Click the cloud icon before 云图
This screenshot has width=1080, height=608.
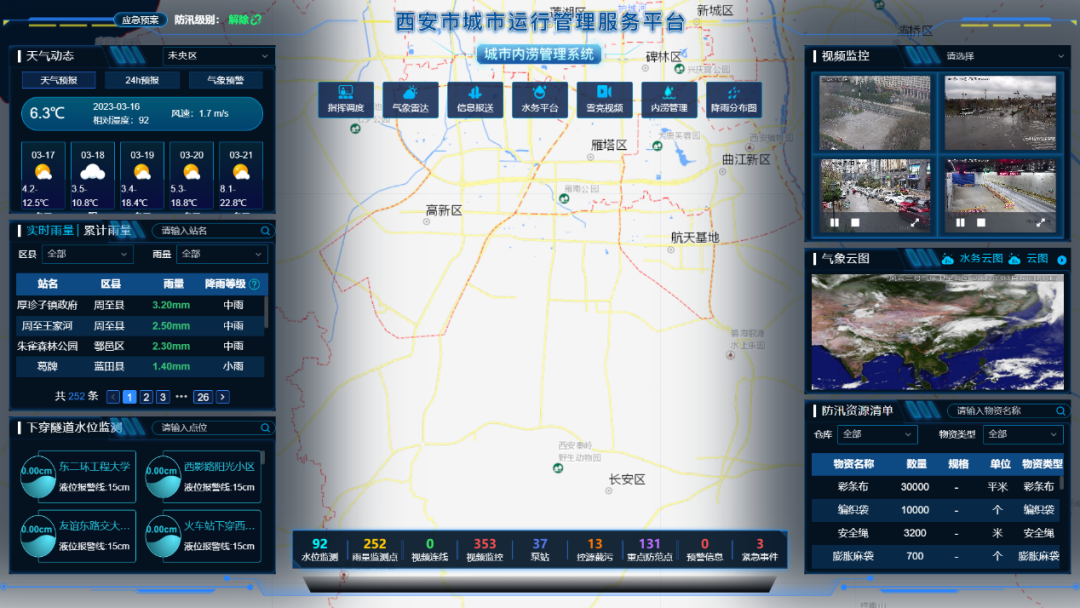click(x=1015, y=259)
